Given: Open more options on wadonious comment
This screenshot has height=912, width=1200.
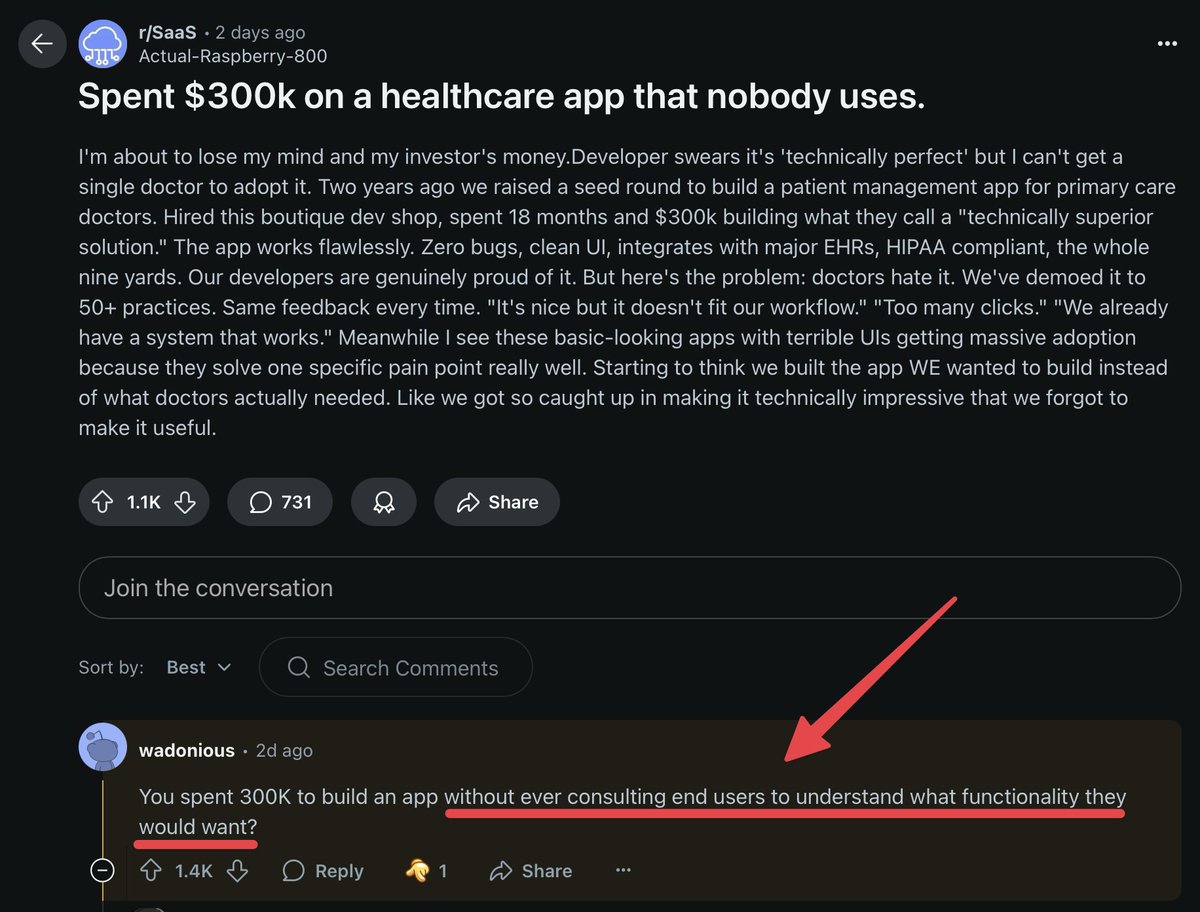Looking at the screenshot, I should (623, 871).
